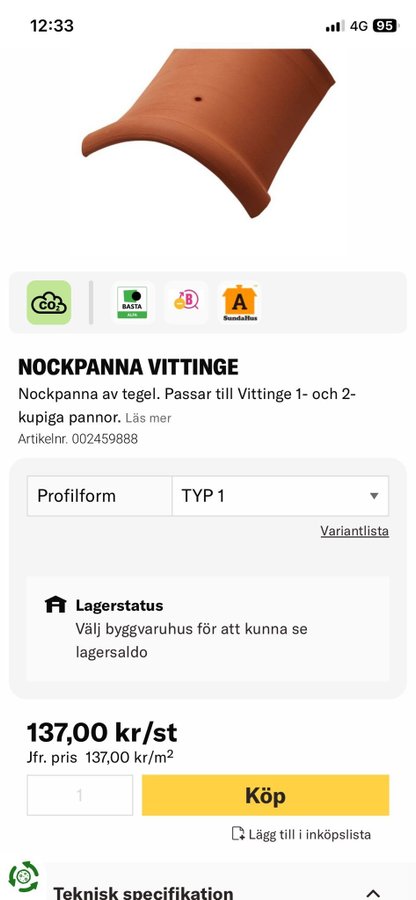Tap the green cookie settings icon
This screenshot has width=416, height=900.
pos(24,876)
